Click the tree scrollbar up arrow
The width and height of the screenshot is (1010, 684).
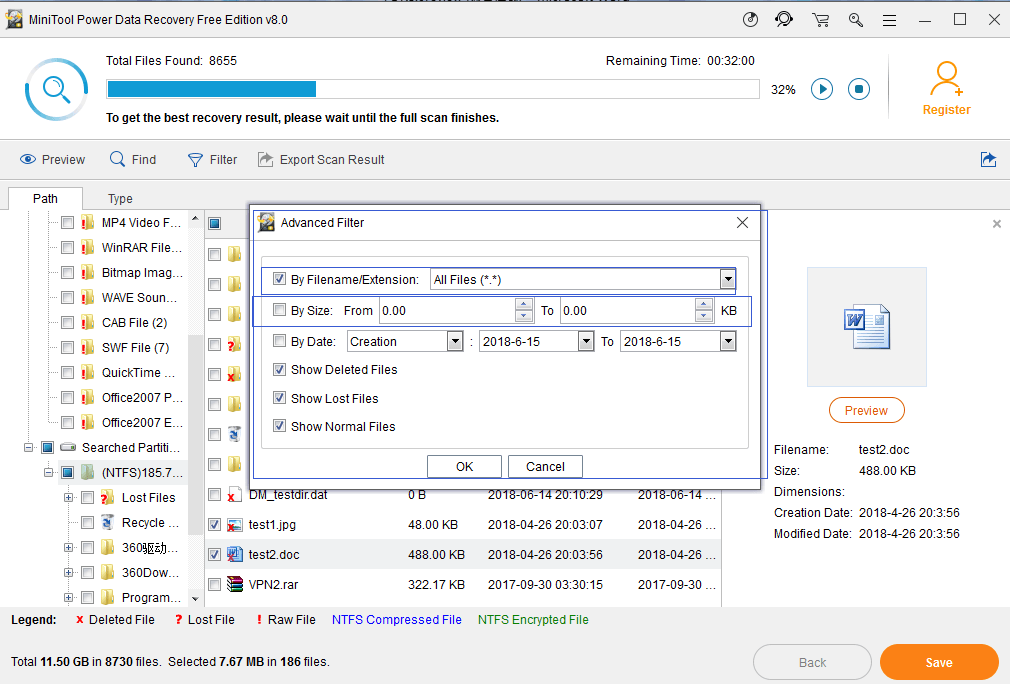click(x=195, y=220)
